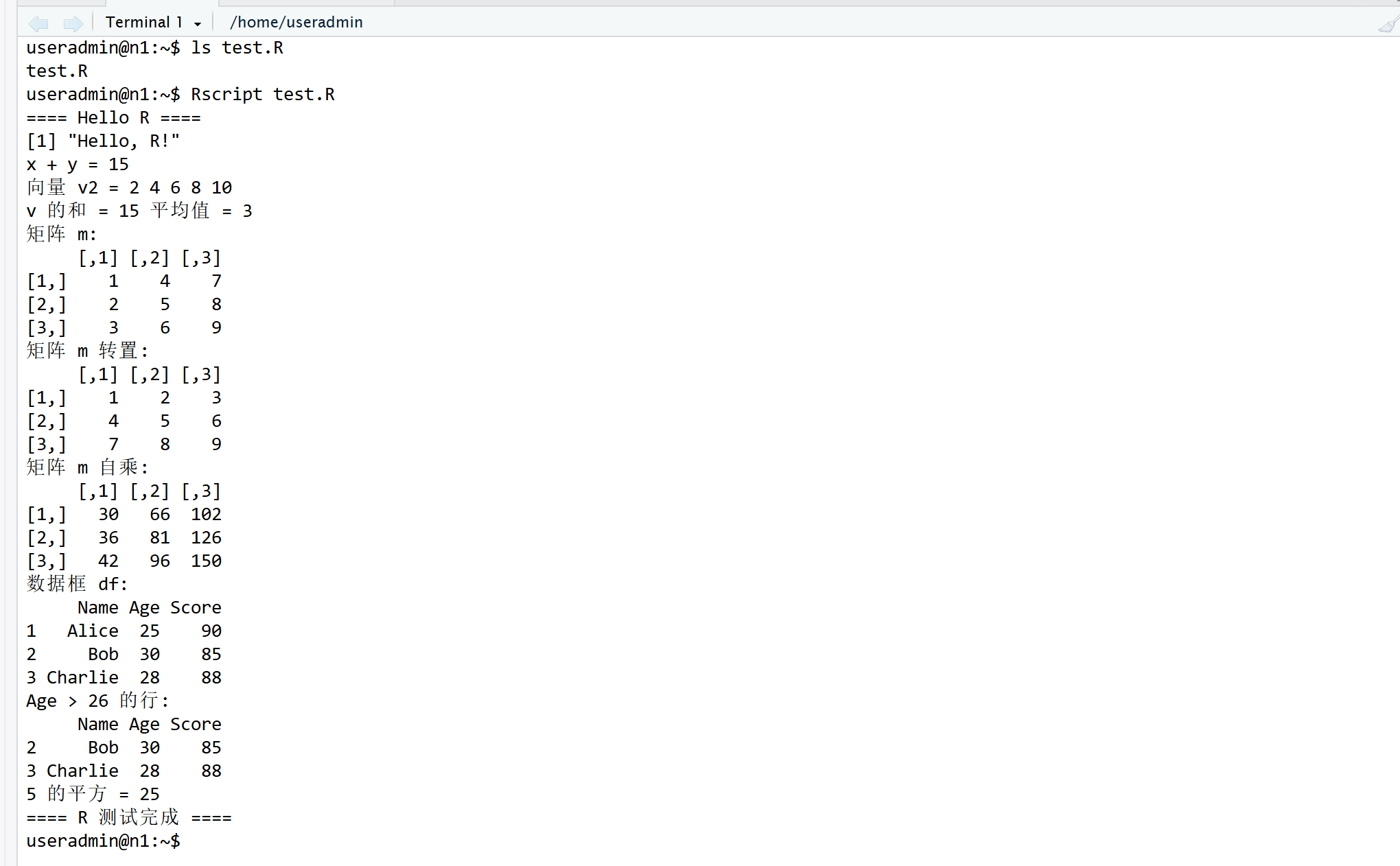The image size is (1400, 866).
Task: Click the '矩阵 m 转置:' heading line
Action: point(87,351)
